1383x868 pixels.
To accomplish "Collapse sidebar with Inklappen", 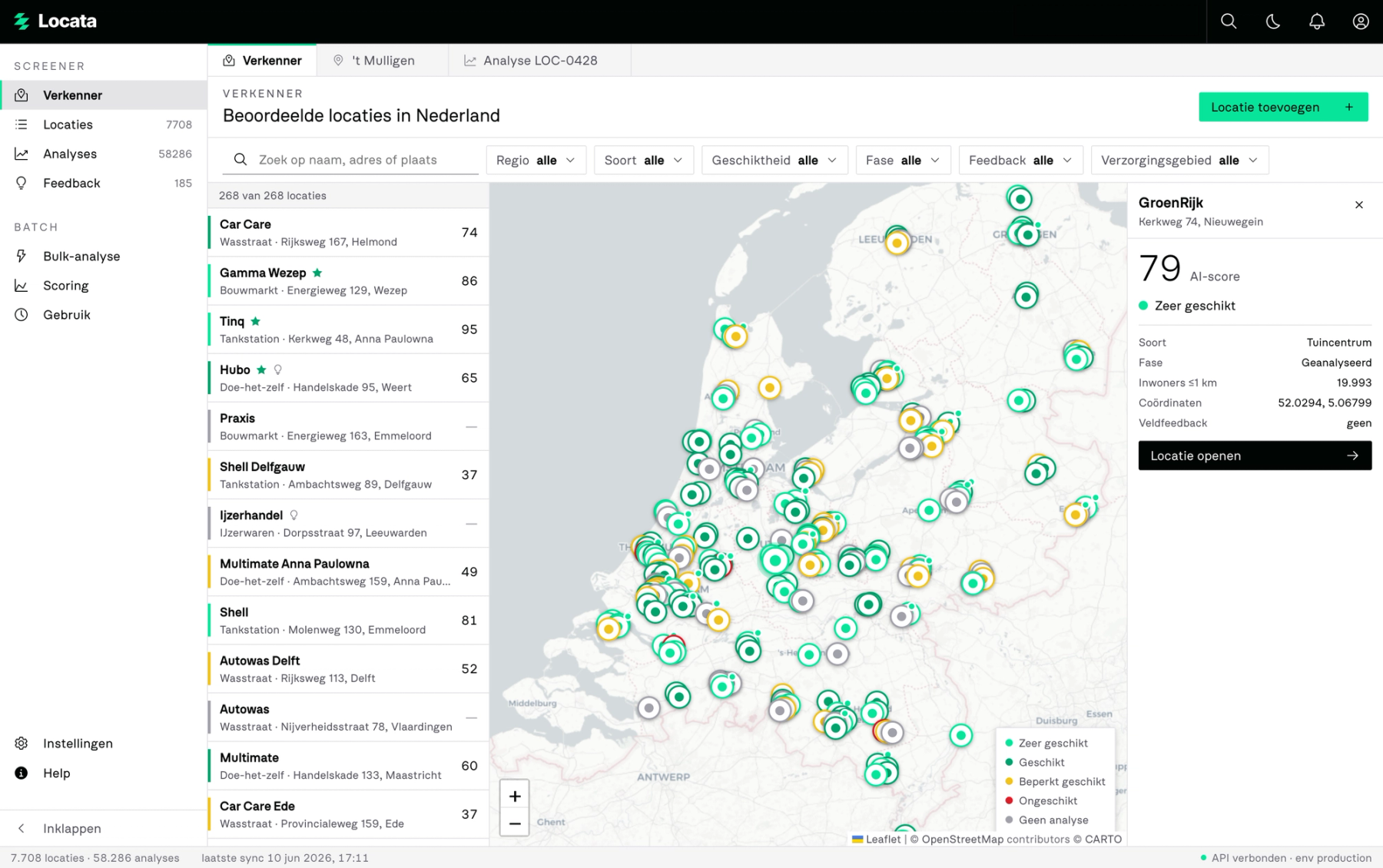I will [104, 828].
